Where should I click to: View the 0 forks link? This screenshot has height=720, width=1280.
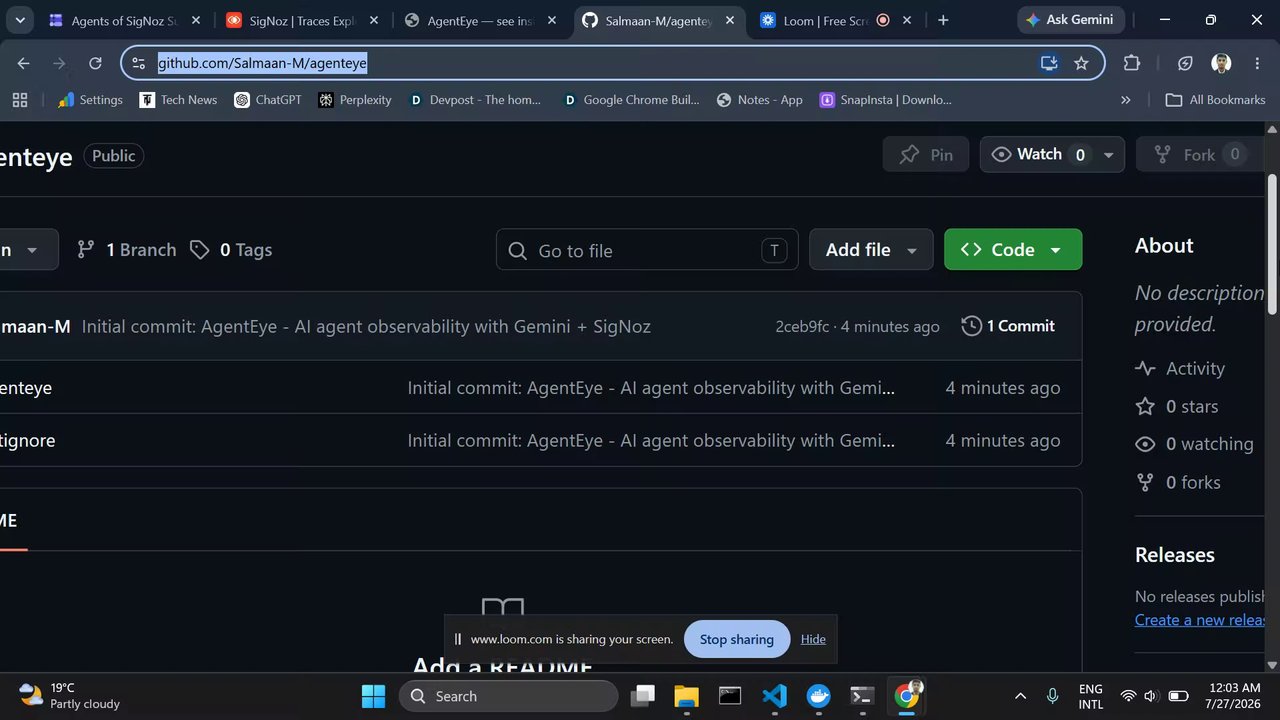[x=1178, y=482]
